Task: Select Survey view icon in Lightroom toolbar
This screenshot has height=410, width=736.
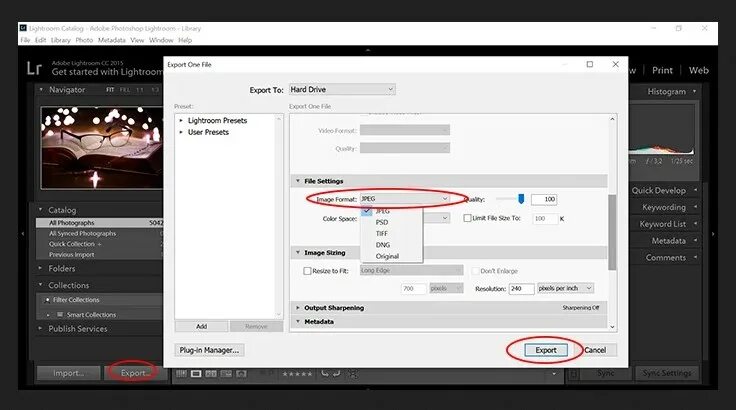Action: [226, 374]
